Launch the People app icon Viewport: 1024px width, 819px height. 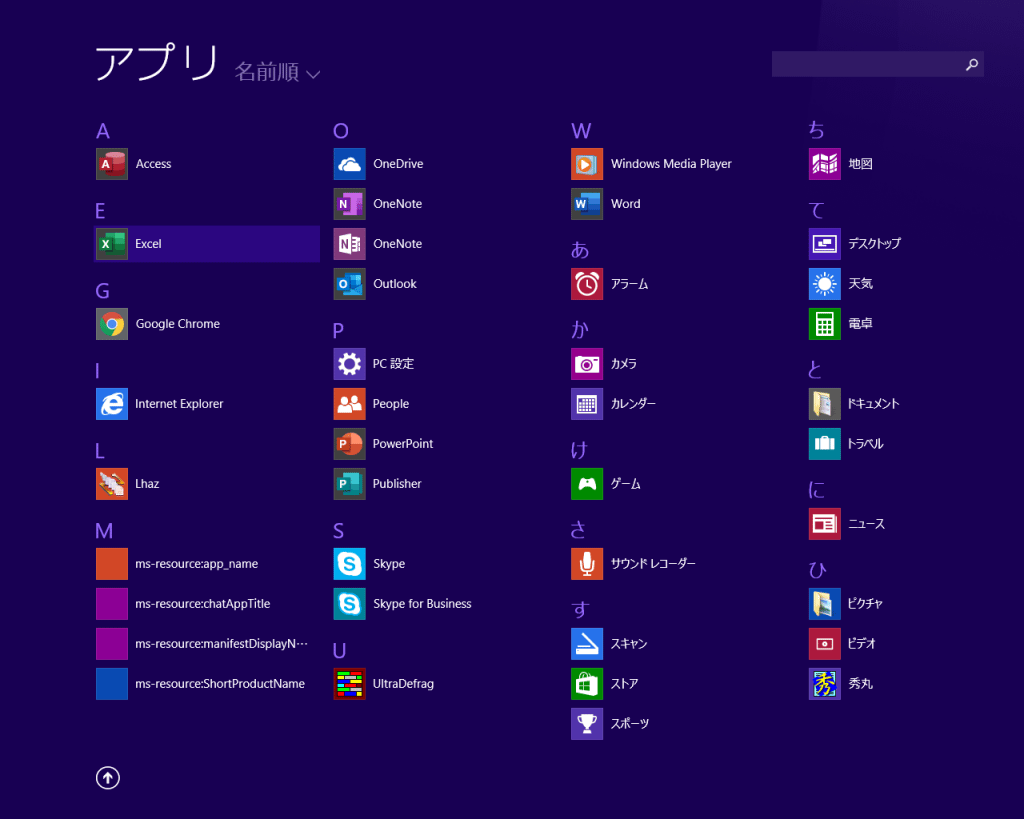point(349,404)
